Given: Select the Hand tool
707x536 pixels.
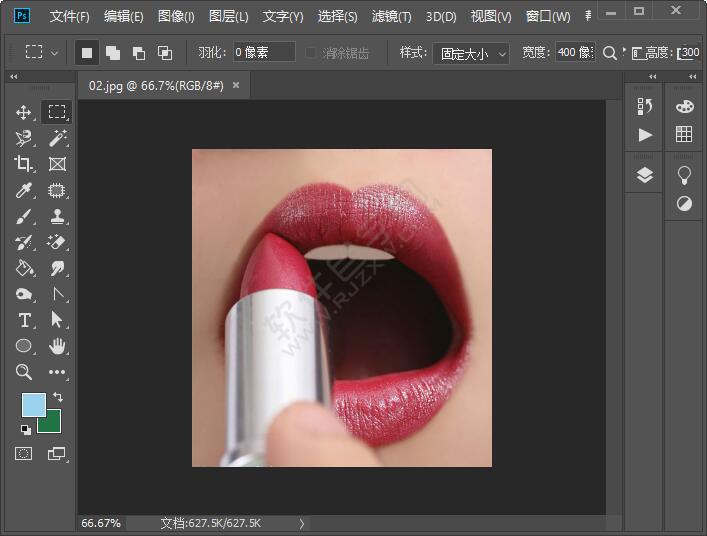Looking at the screenshot, I should point(57,346).
